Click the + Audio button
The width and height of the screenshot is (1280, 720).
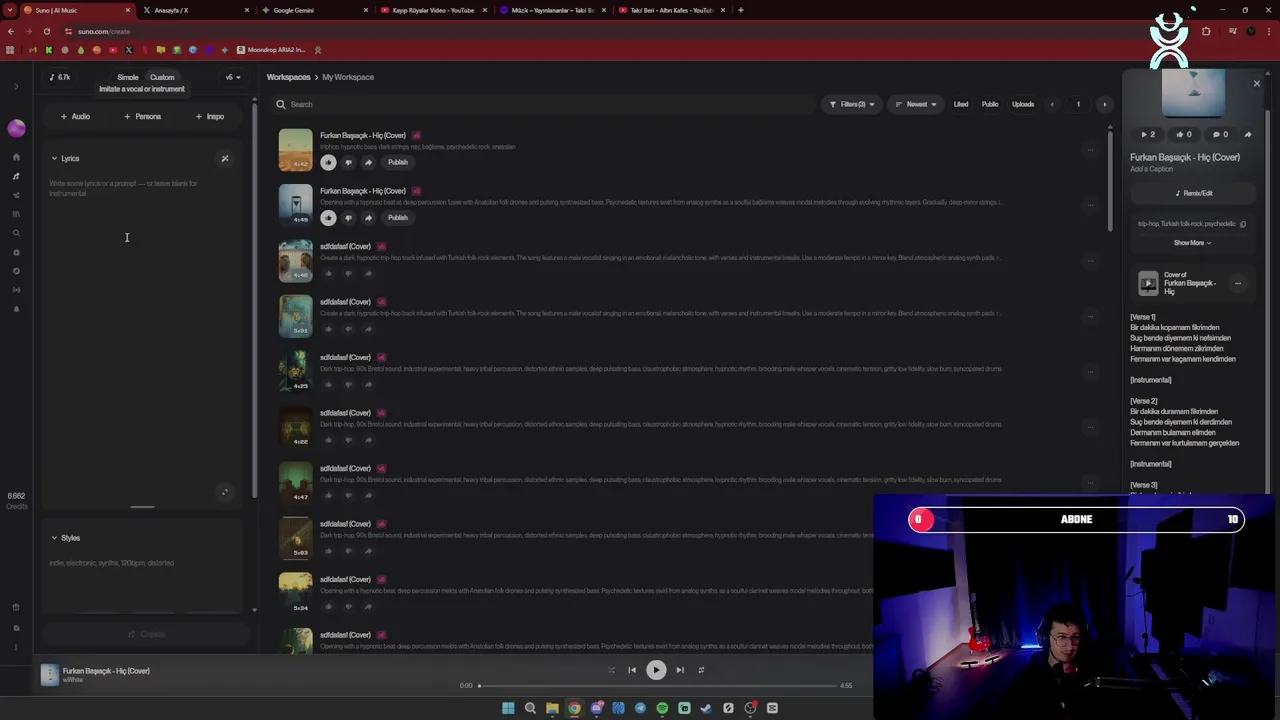pos(75,116)
